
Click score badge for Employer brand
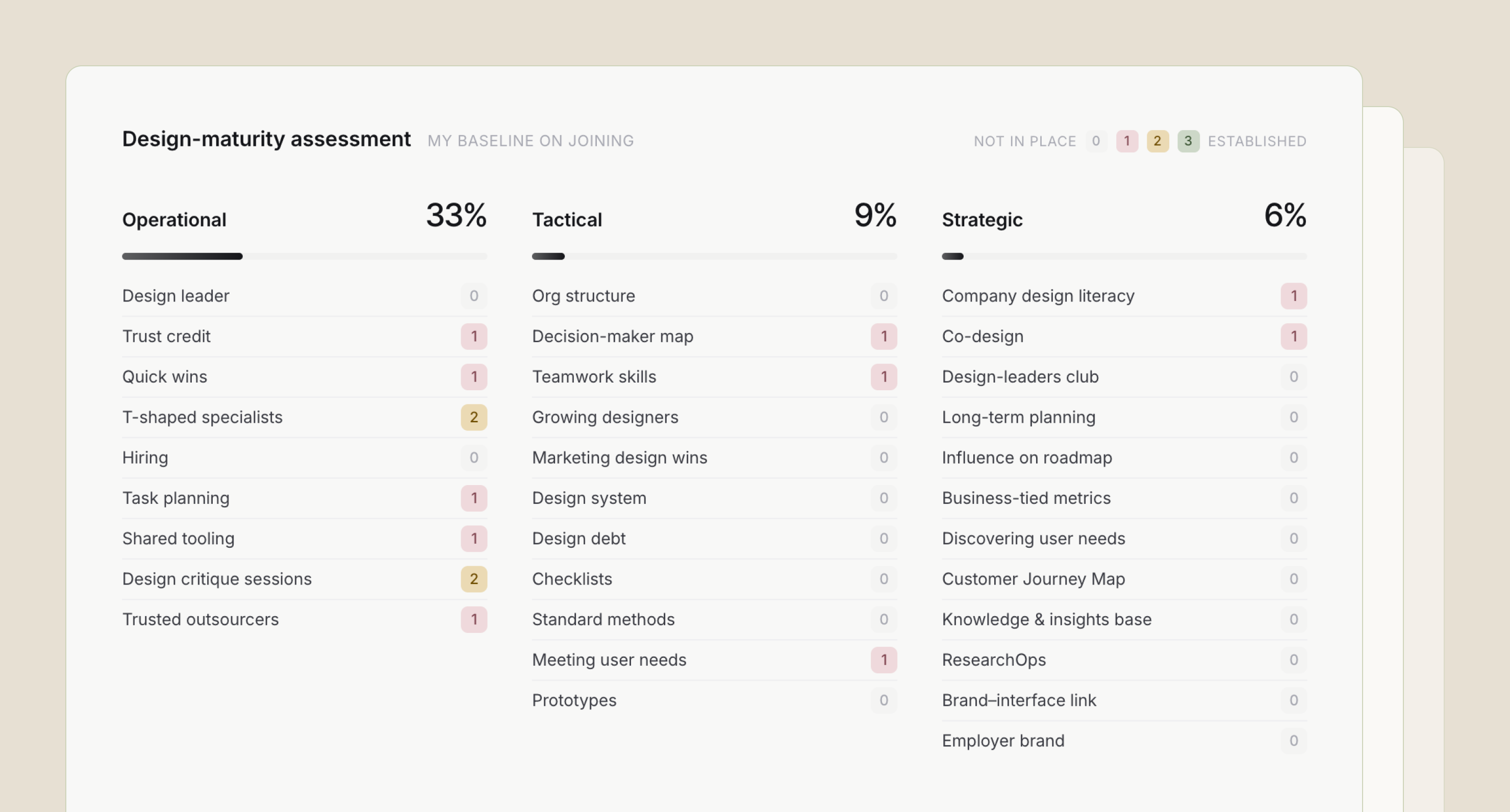tap(1293, 741)
